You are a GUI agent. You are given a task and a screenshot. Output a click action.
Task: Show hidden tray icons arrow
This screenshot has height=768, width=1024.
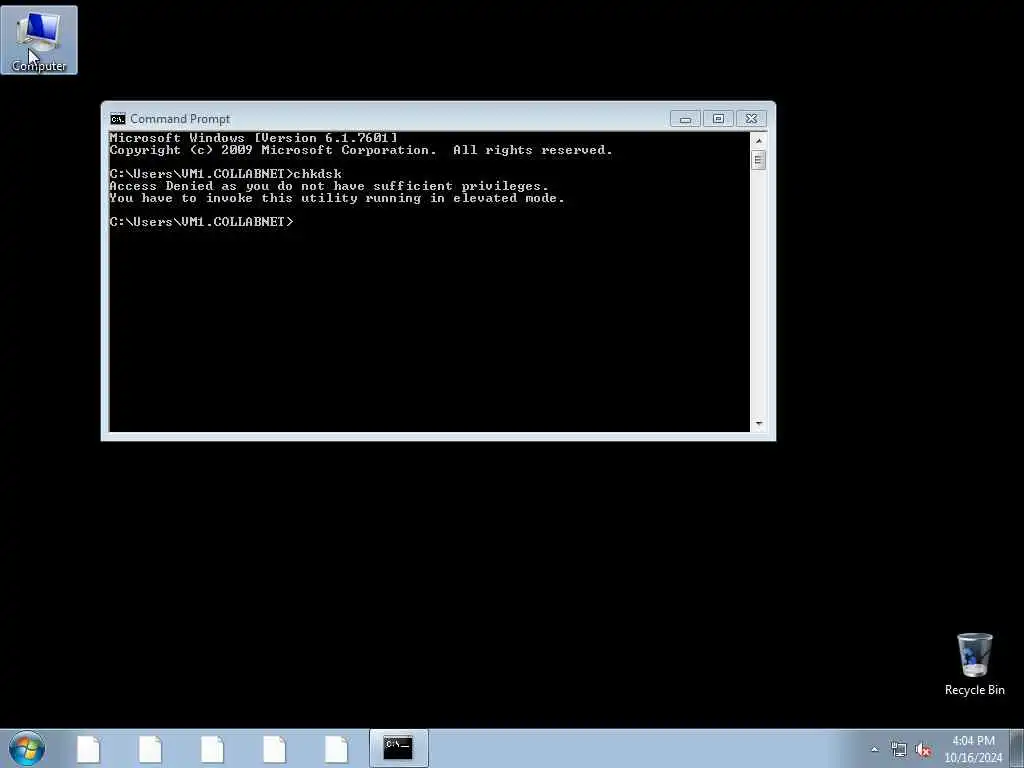(x=874, y=749)
